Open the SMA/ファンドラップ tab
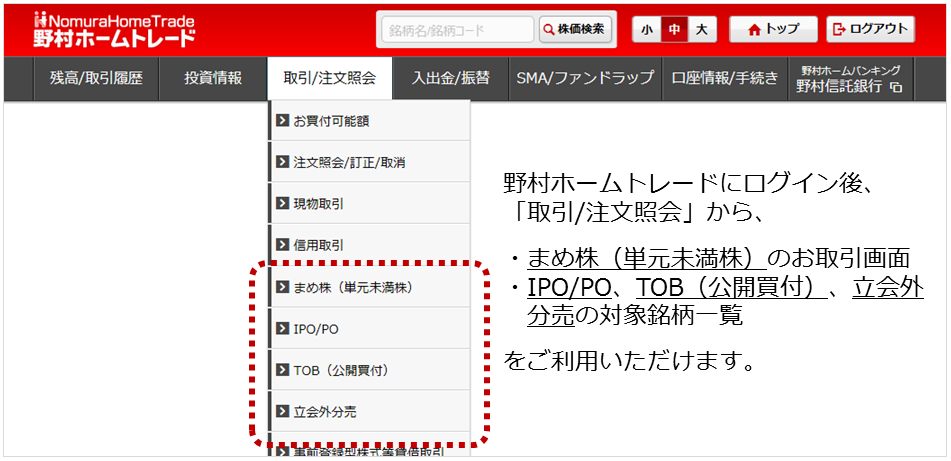 (x=586, y=78)
